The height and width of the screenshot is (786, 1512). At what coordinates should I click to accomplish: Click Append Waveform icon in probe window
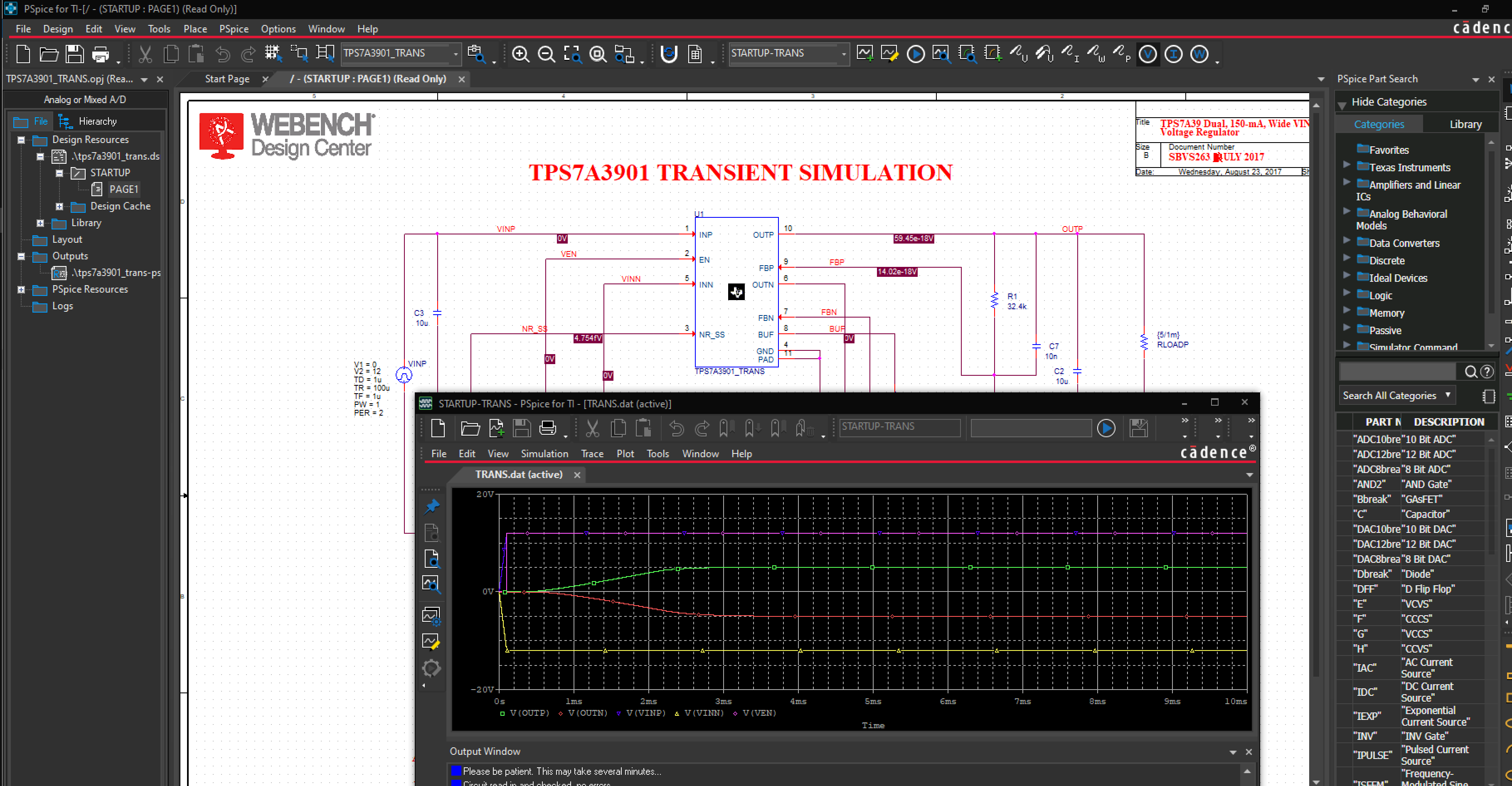pos(497,428)
